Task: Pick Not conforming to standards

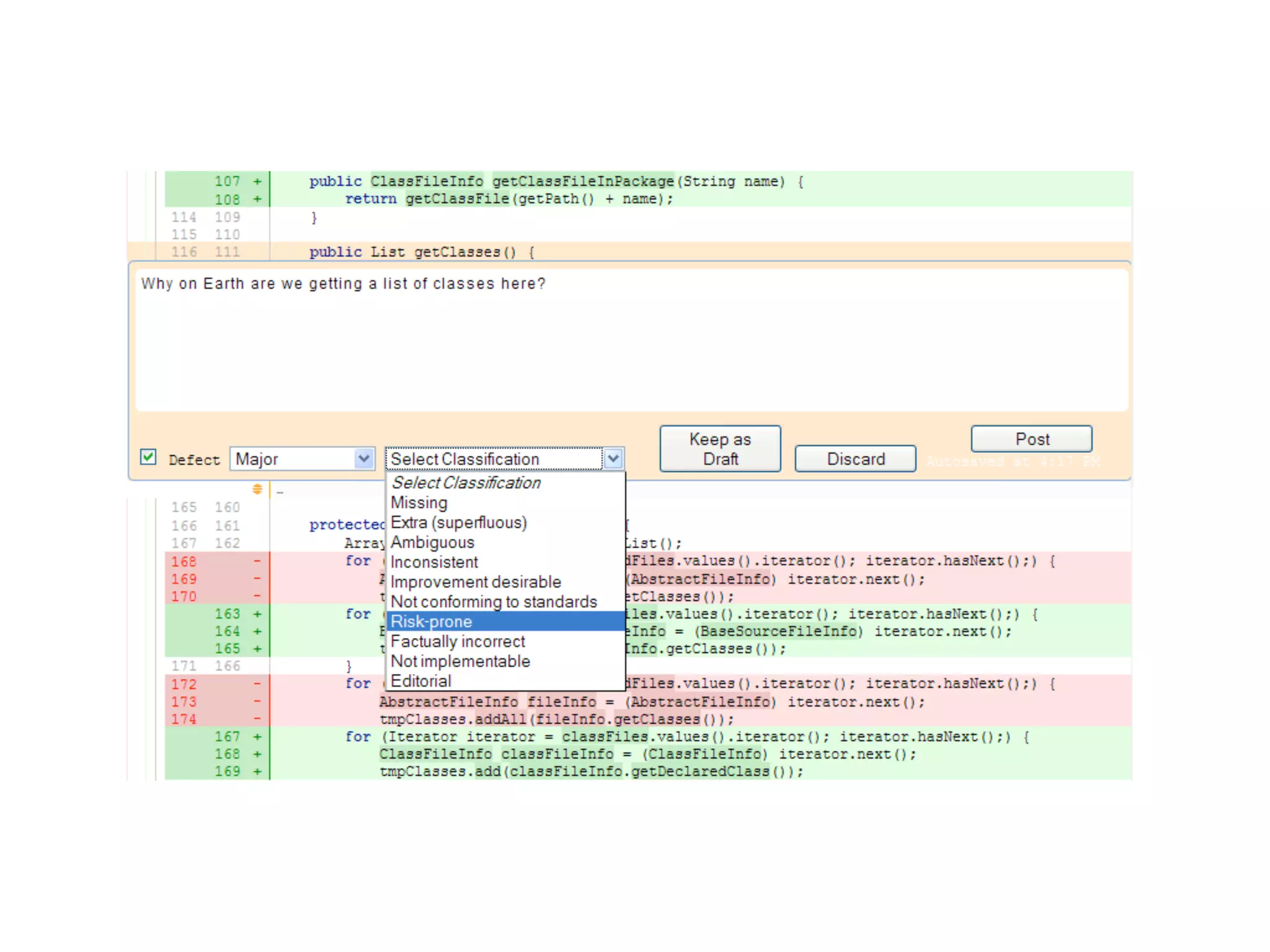Action: point(494,602)
